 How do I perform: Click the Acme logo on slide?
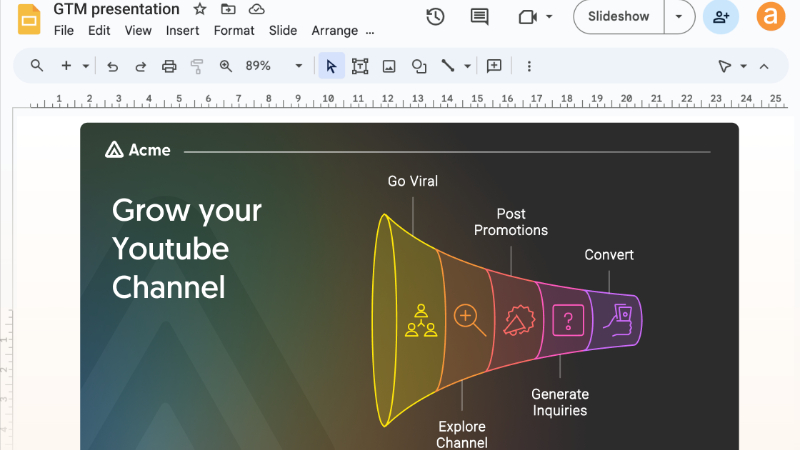[x=137, y=149]
